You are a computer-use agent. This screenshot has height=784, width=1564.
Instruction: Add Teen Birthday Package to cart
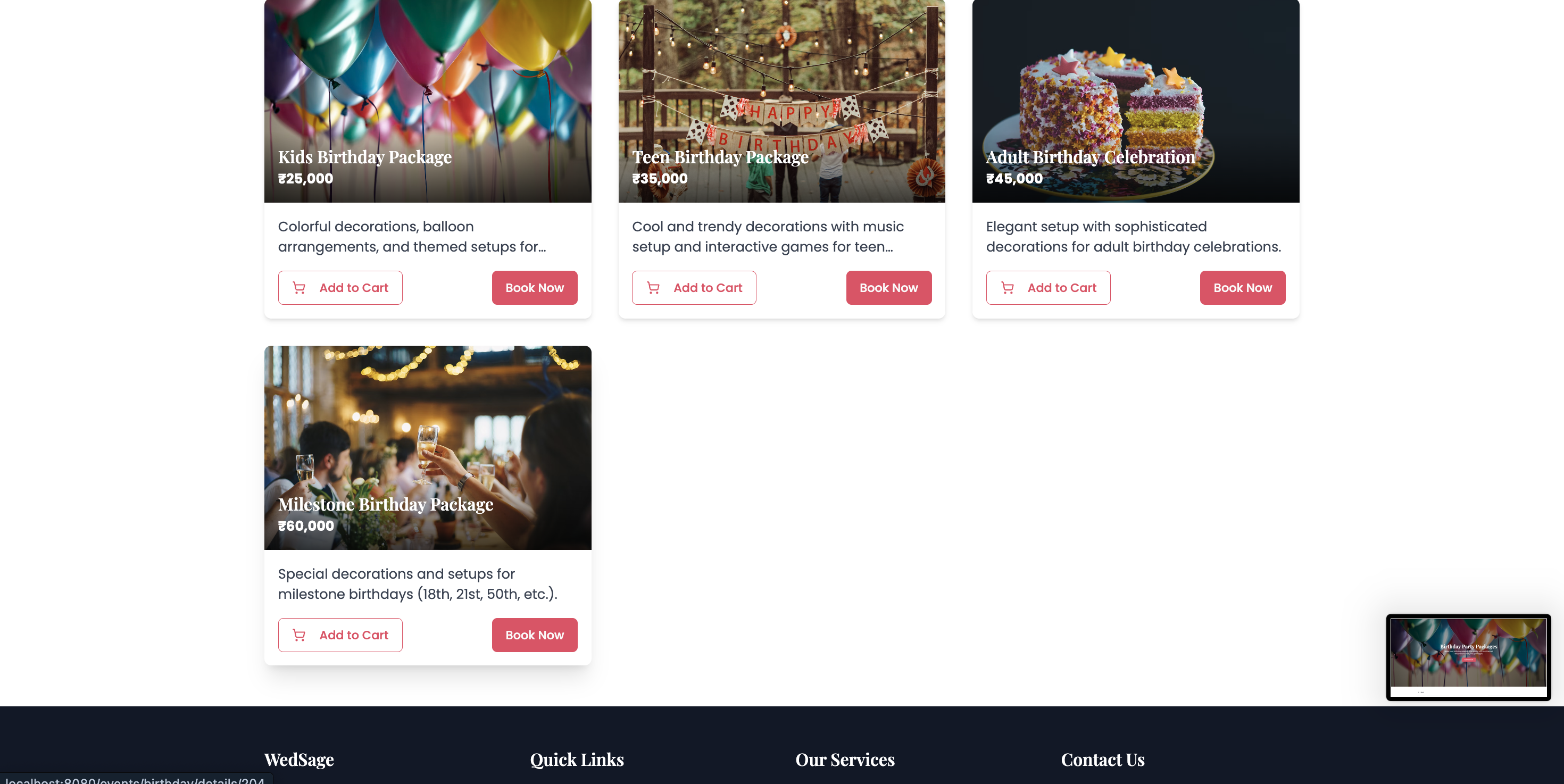coord(694,288)
